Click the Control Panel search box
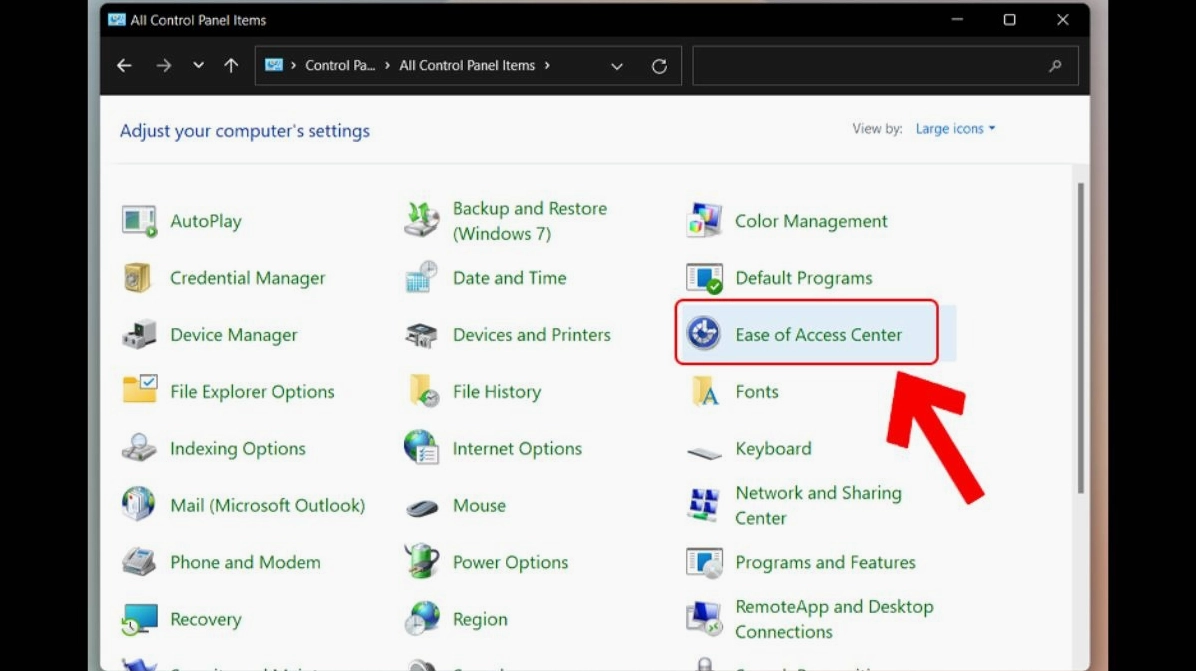Screen dimensions: 1196x671 [870, 66]
